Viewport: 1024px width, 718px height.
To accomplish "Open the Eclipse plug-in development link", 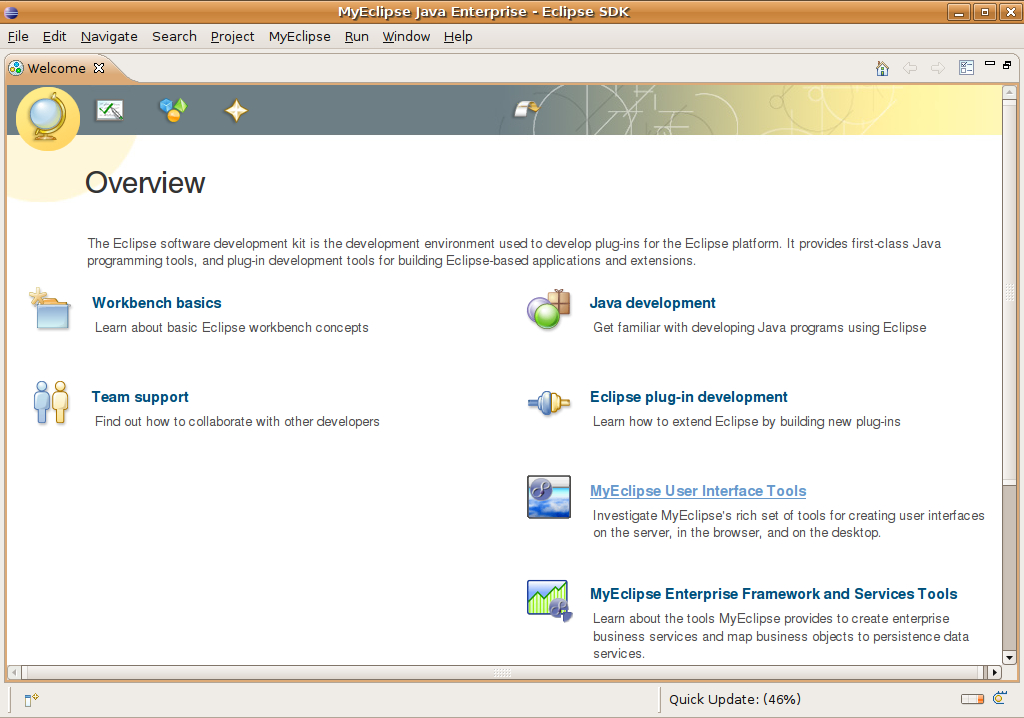I will 688,397.
